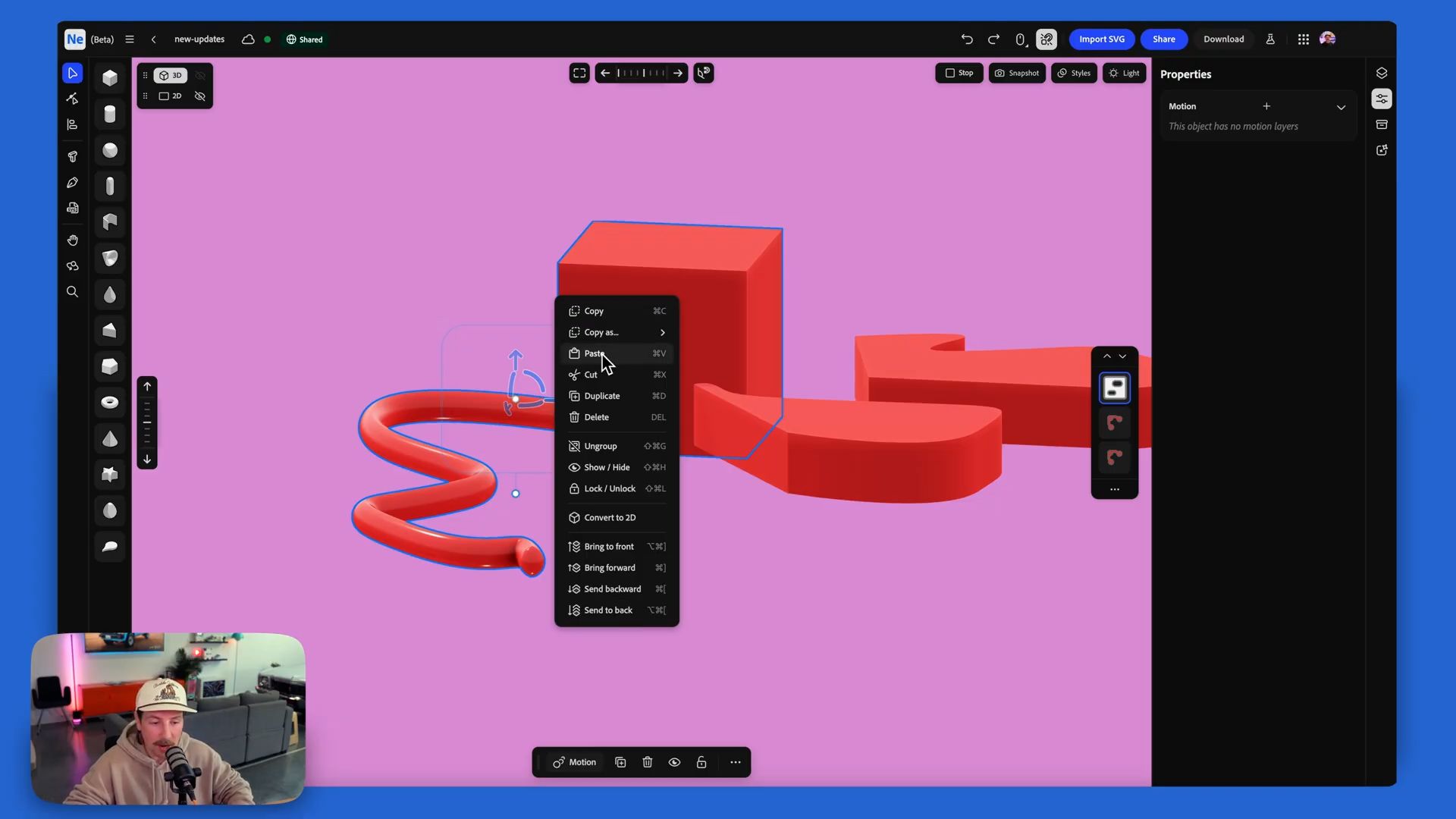1456x819 pixels.
Task: Open the Layers panel icon
Action: [1382, 74]
